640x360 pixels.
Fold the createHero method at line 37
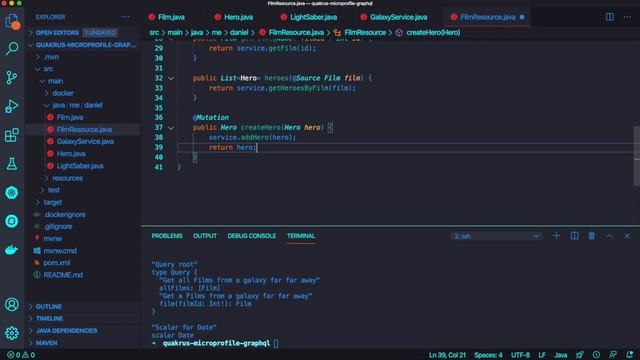point(171,128)
